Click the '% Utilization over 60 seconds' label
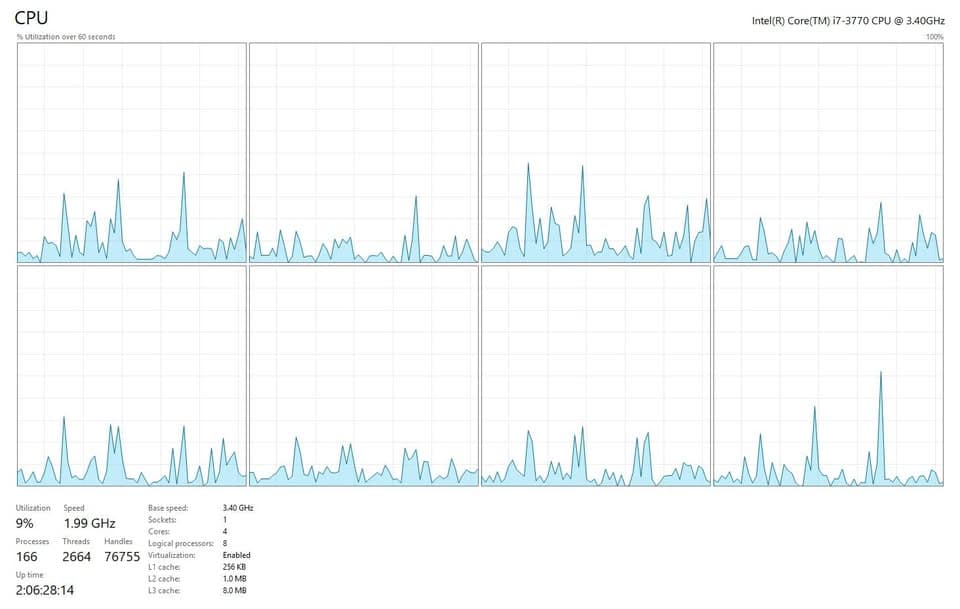 click(x=66, y=37)
